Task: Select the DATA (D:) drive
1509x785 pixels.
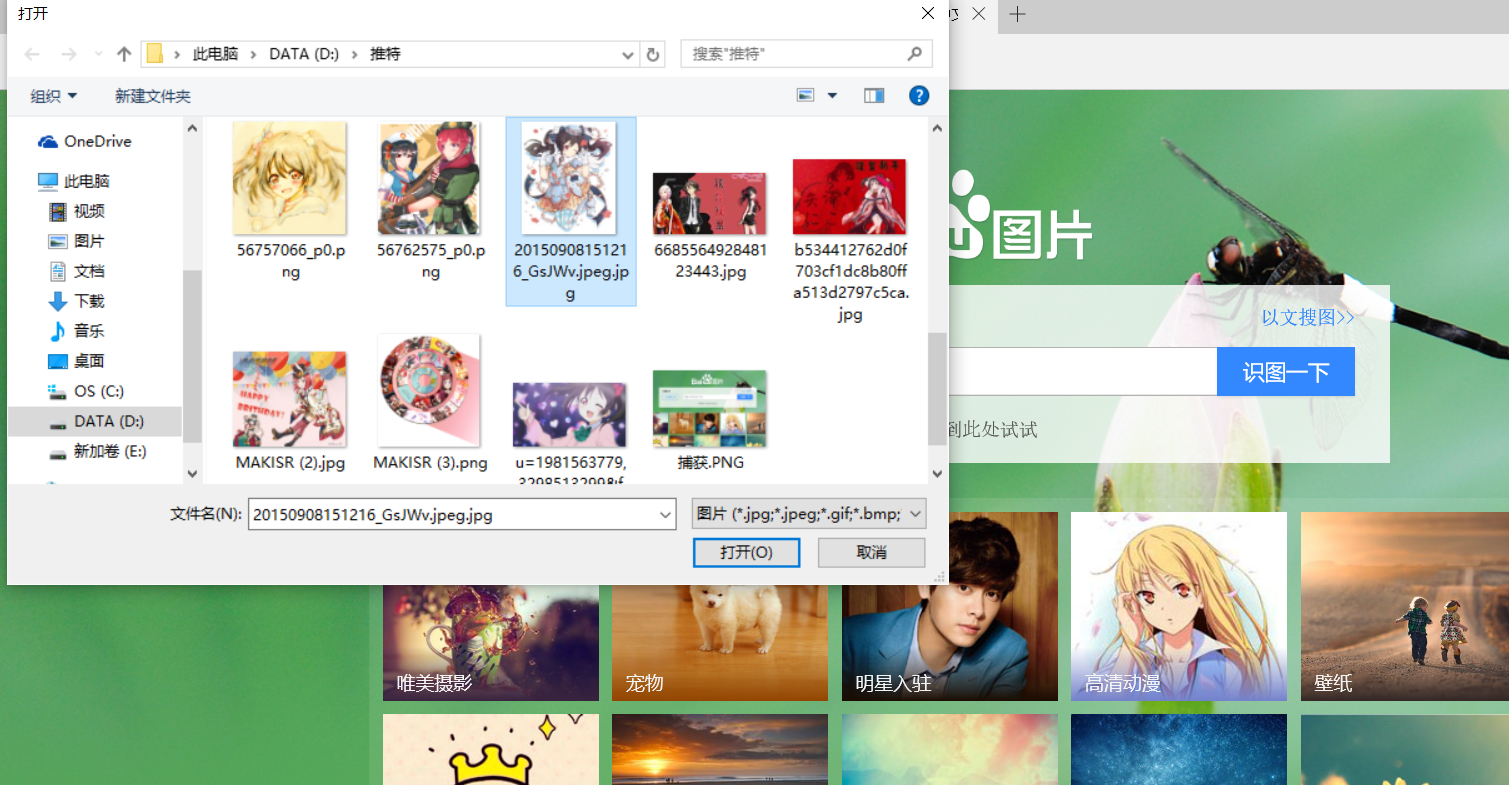Action: pyautogui.click(x=96, y=421)
